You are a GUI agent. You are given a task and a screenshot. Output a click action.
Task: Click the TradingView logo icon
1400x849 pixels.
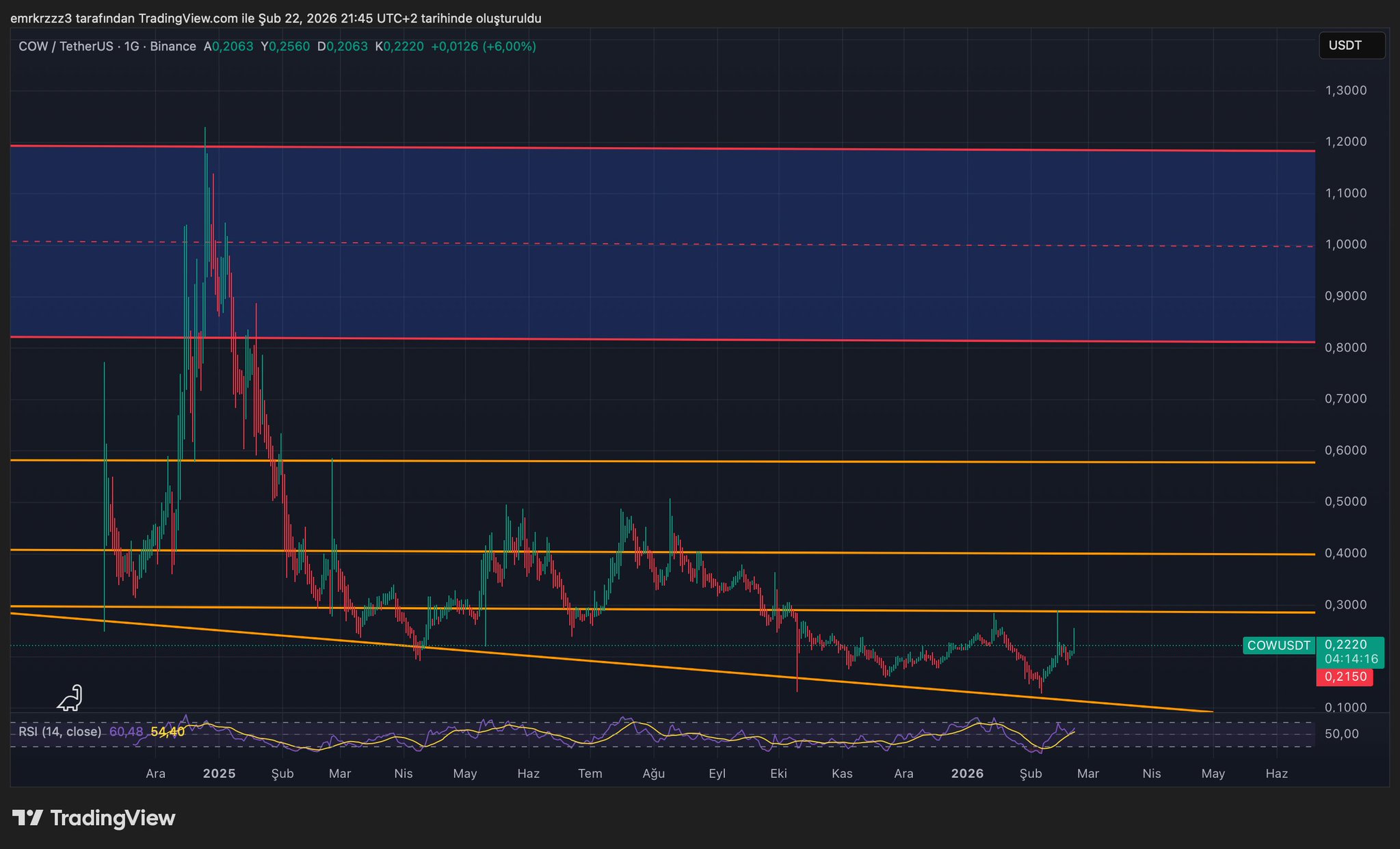pos(27,818)
